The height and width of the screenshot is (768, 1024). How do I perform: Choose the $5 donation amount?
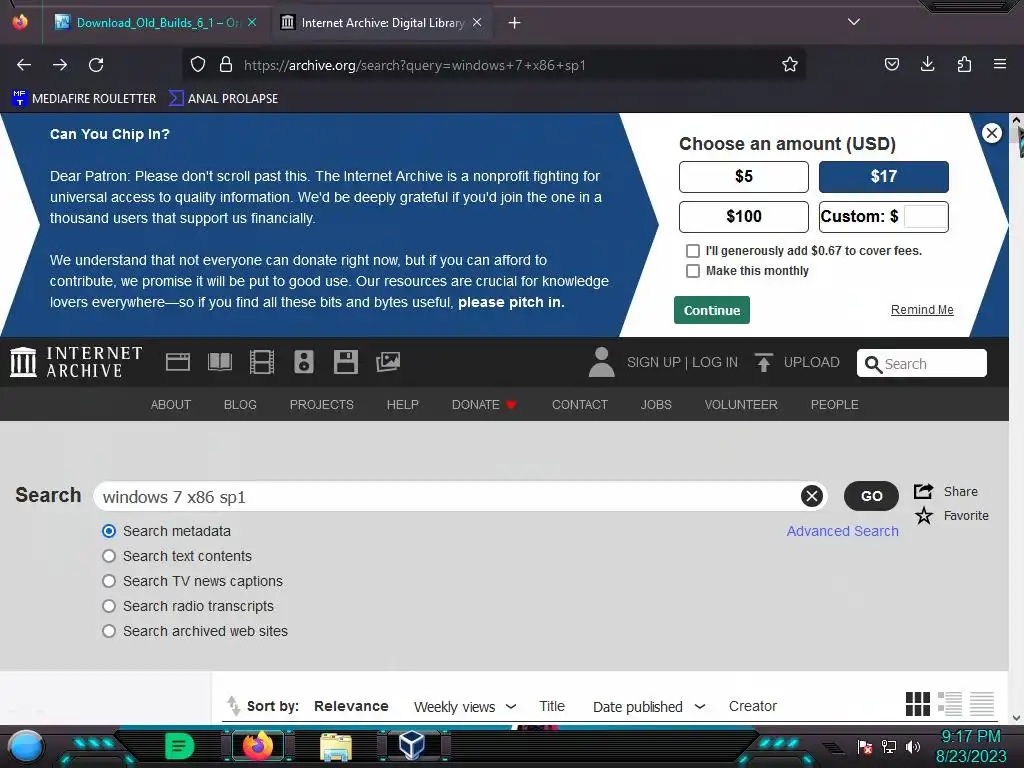(744, 176)
